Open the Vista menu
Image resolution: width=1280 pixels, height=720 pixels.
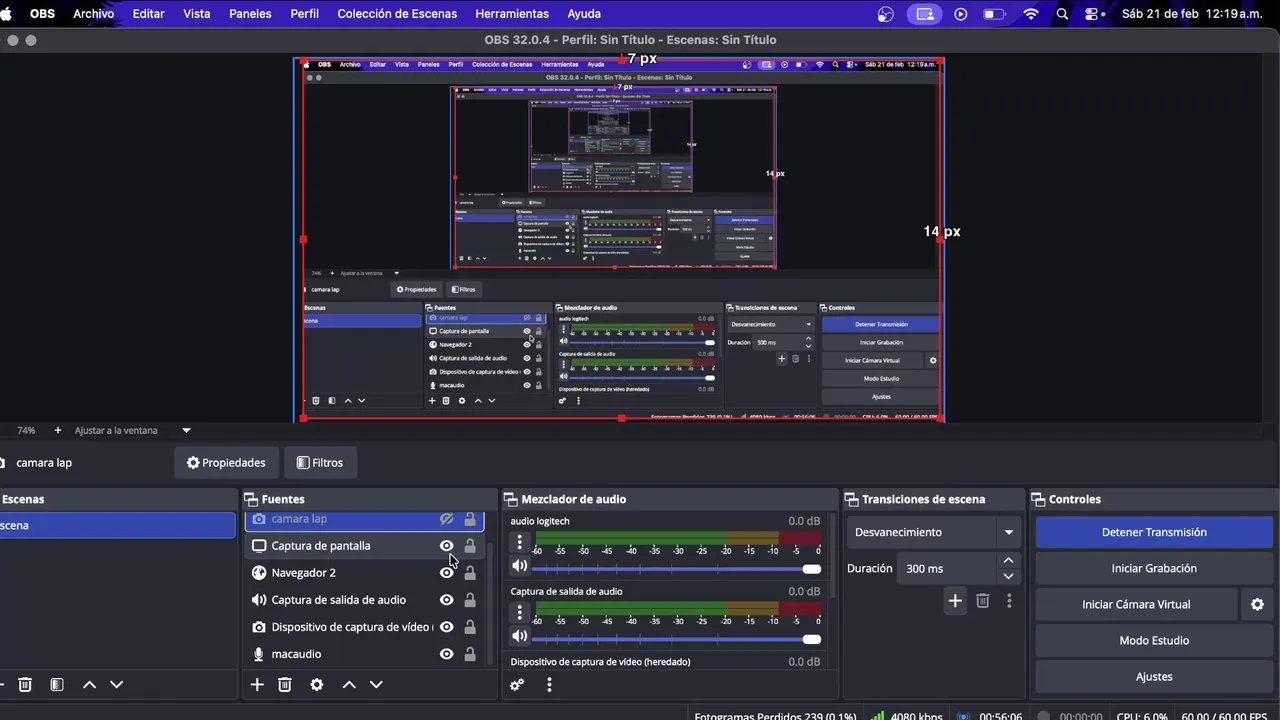coord(197,14)
